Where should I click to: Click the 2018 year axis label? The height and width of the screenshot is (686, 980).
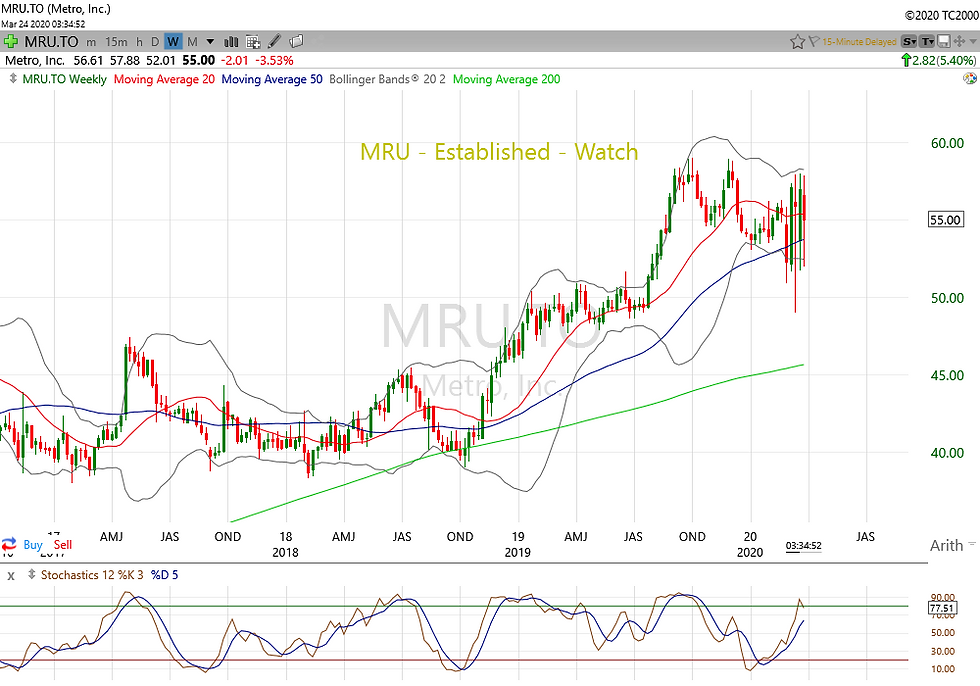[x=285, y=552]
